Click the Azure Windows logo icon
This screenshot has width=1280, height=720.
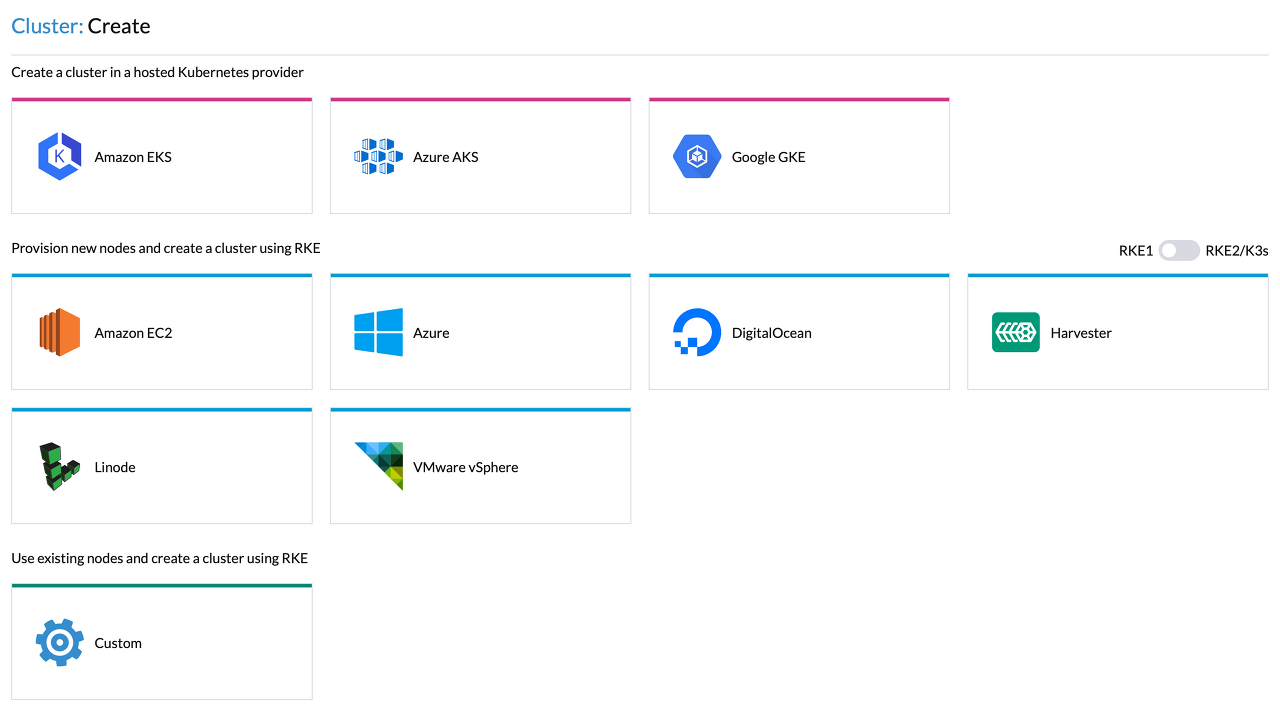(x=378, y=332)
